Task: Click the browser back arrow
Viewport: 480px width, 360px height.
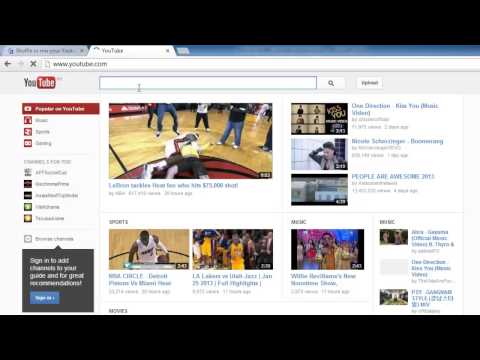Action: (8, 64)
